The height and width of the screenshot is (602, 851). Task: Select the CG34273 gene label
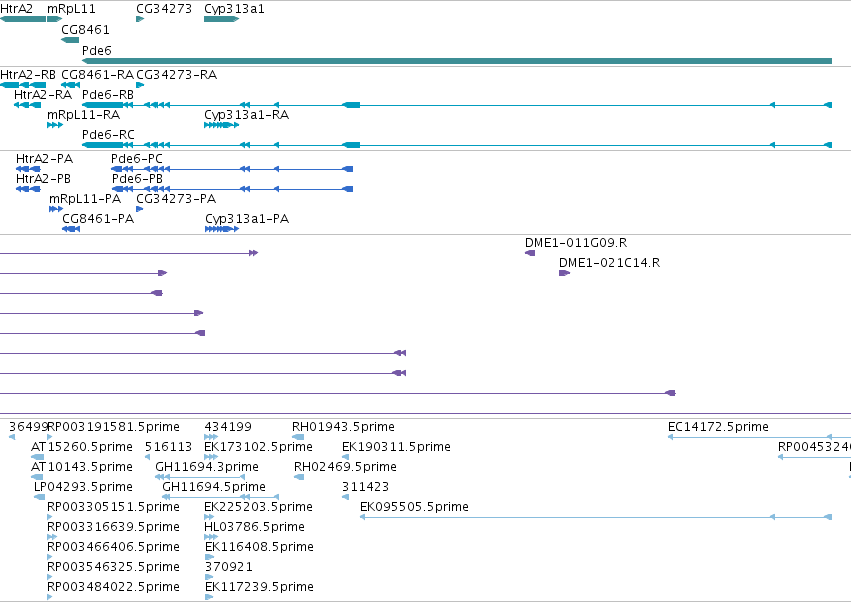point(164,9)
